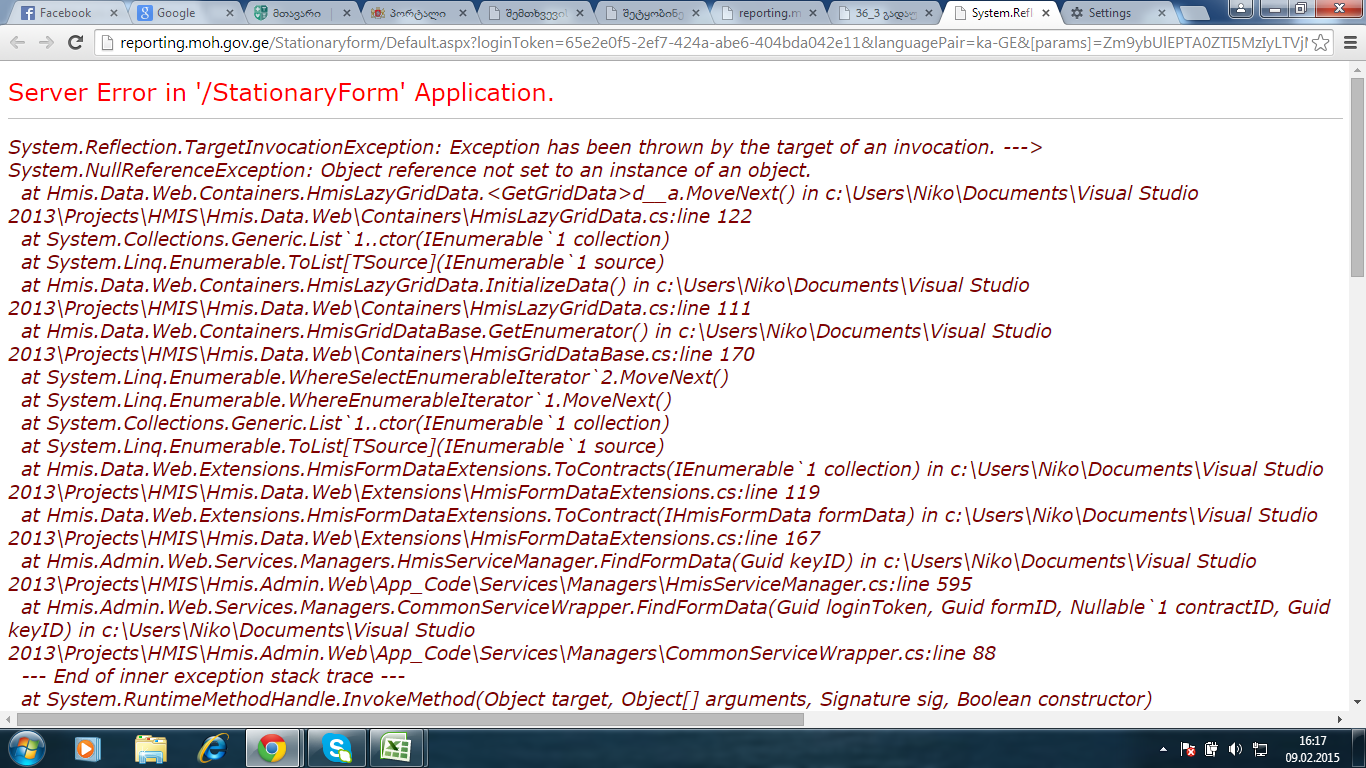Click the volume speaker icon in tray
The width and height of the screenshot is (1366, 768).
(1235, 749)
